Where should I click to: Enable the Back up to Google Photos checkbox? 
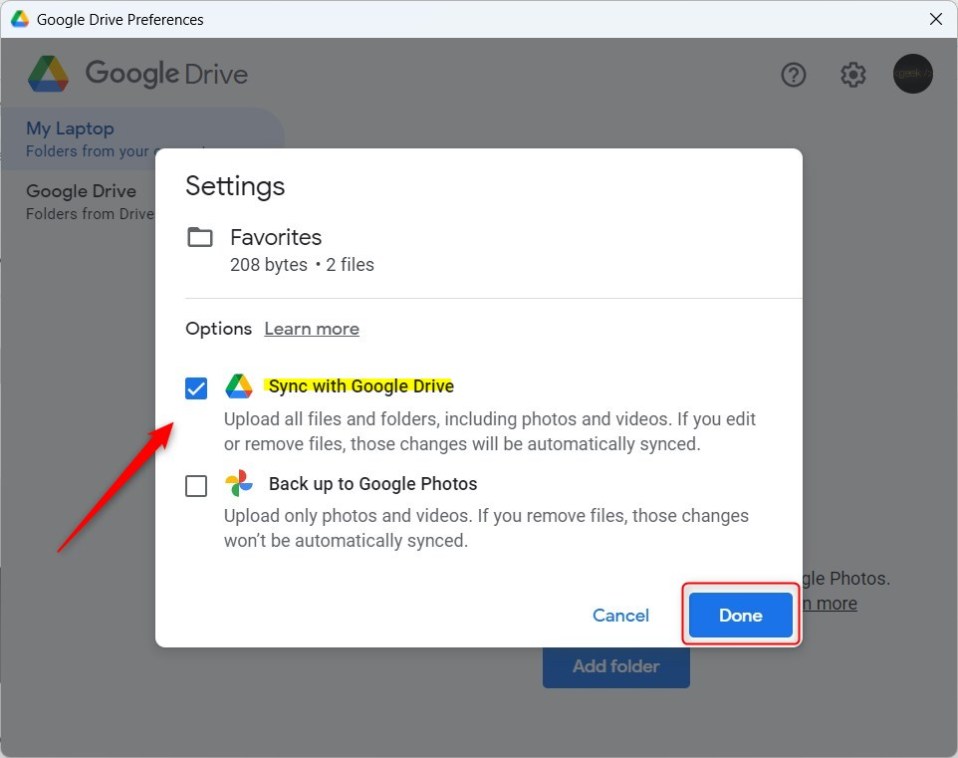[x=196, y=486]
